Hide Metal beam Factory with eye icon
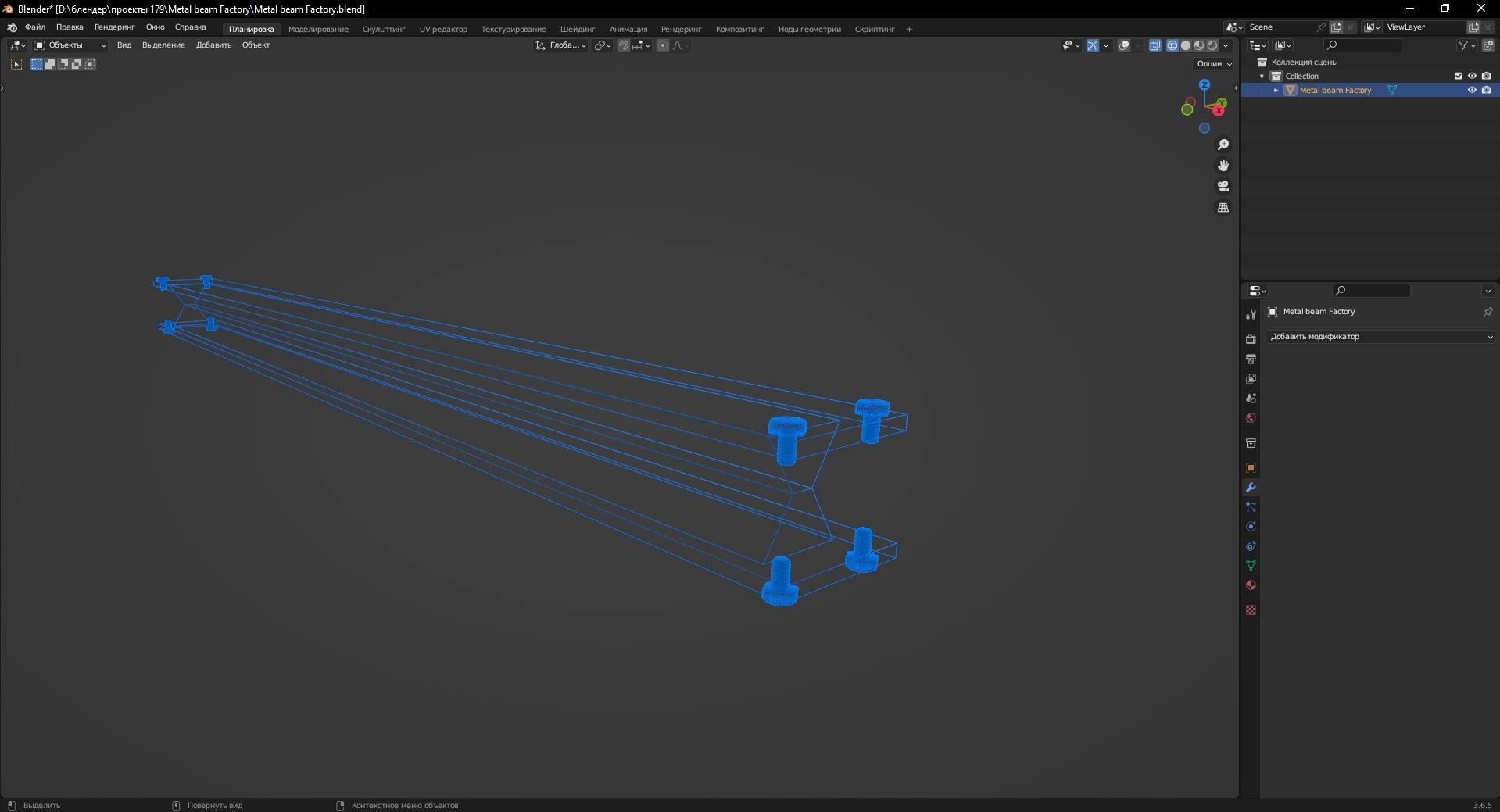 pyautogui.click(x=1472, y=90)
